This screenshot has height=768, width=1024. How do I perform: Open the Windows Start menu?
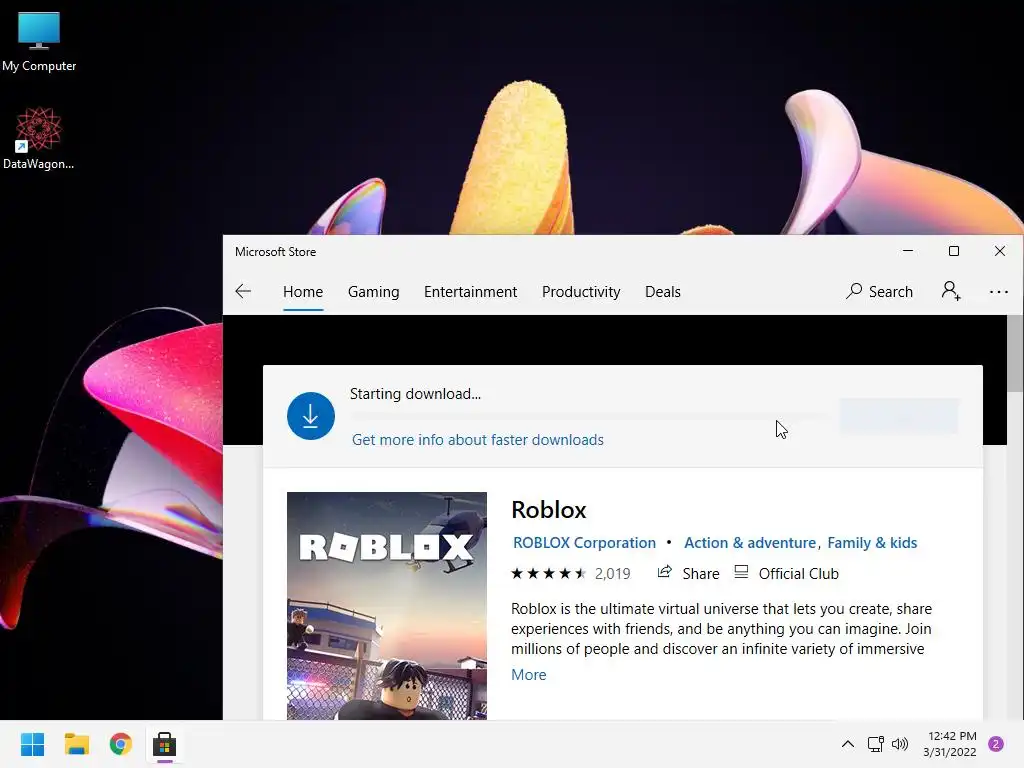32,744
